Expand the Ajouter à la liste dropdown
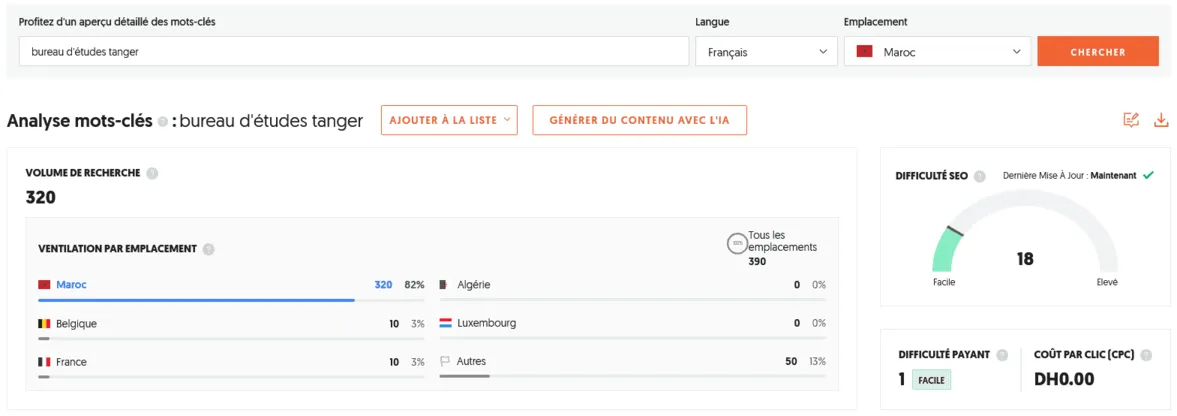The width and height of the screenshot is (1177, 416). click(x=449, y=120)
